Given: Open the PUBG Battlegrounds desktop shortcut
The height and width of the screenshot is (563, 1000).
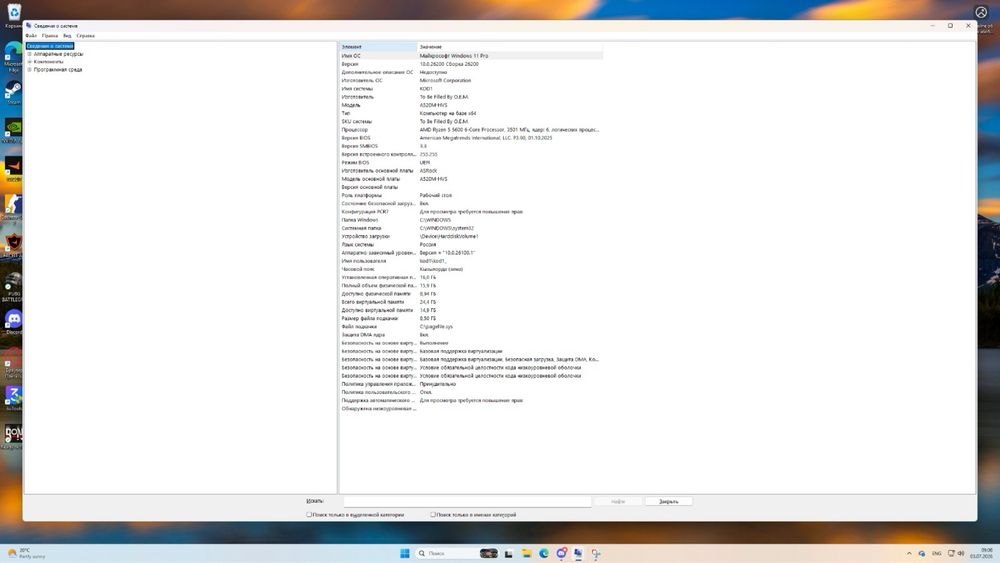Looking at the screenshot, I should click(x=13, y=286).
